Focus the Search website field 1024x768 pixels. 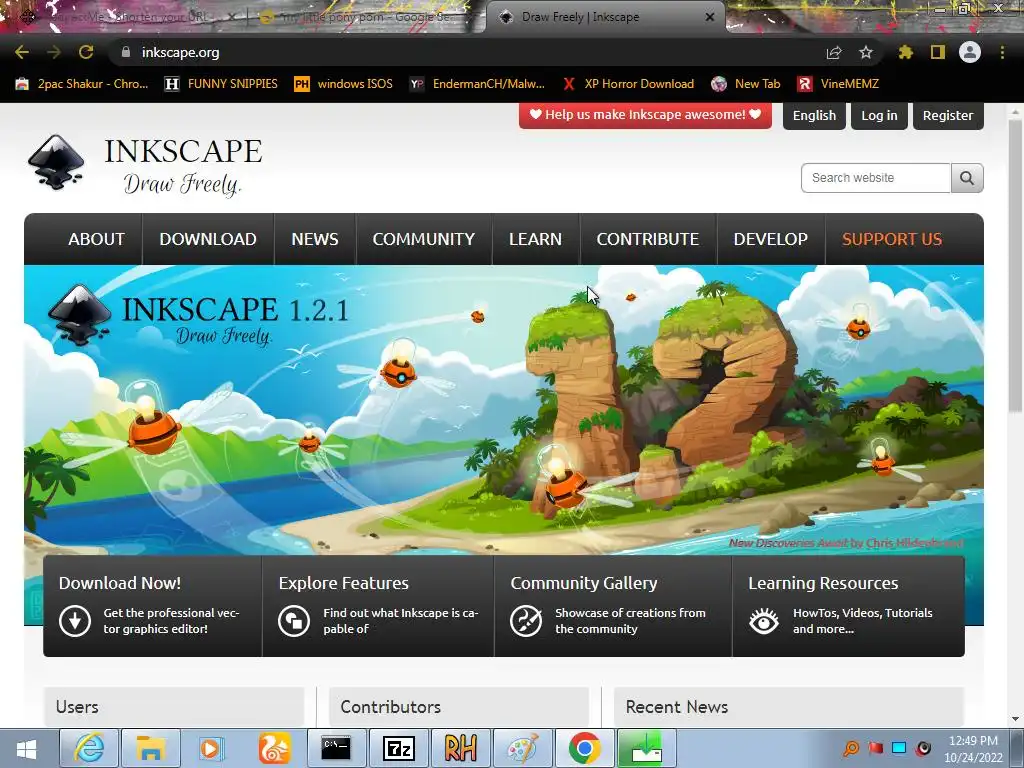(876, 178)
